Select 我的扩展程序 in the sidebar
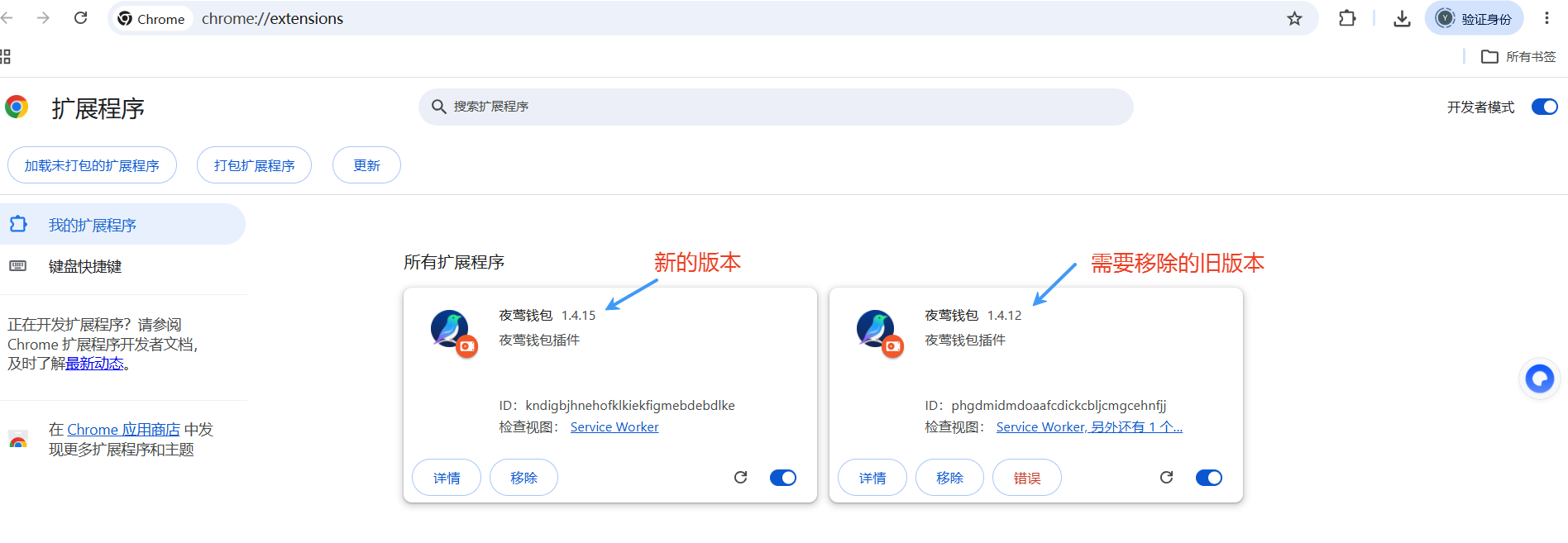The image size is (1568, 543). tap(122, 224)
